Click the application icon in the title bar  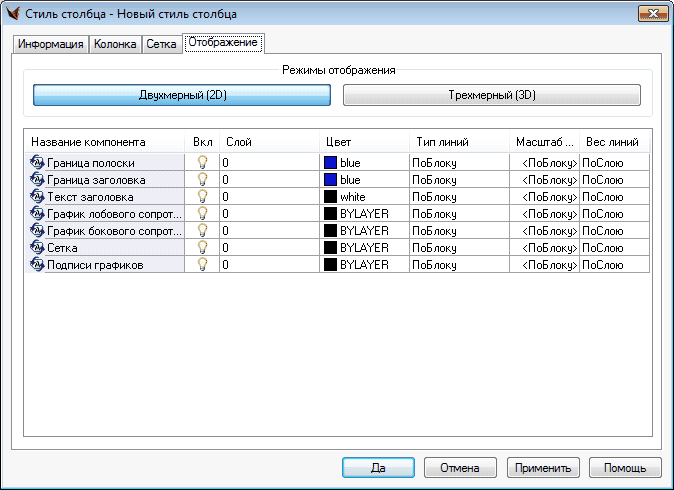[13, 12]
